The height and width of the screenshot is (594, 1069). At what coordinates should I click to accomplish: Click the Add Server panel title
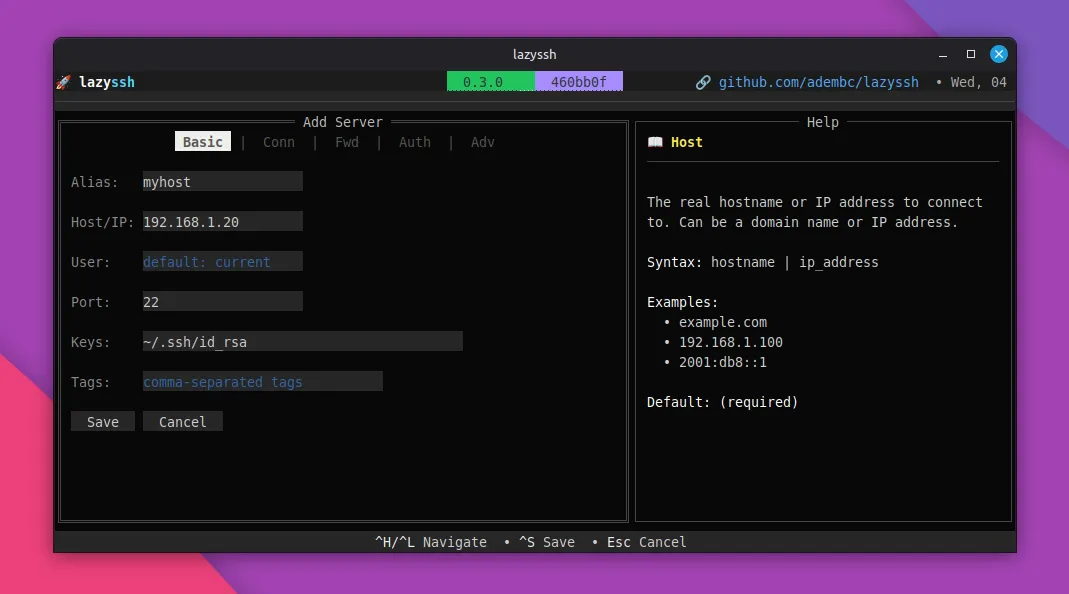[343, 122]
